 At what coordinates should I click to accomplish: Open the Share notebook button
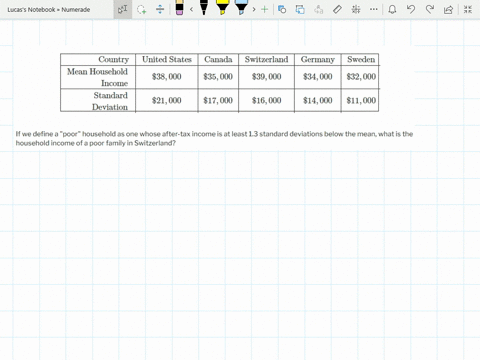(x=448, y=9)
